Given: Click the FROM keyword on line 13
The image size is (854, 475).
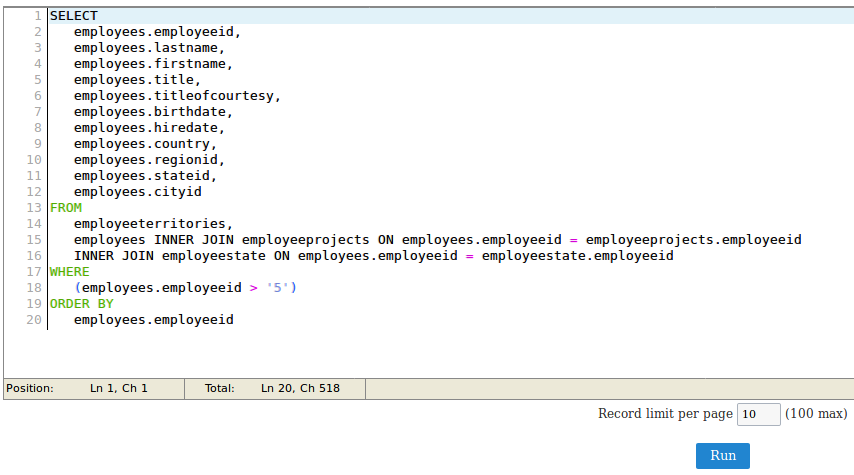Looking at the screenshot, I should [x=66, y=208].
